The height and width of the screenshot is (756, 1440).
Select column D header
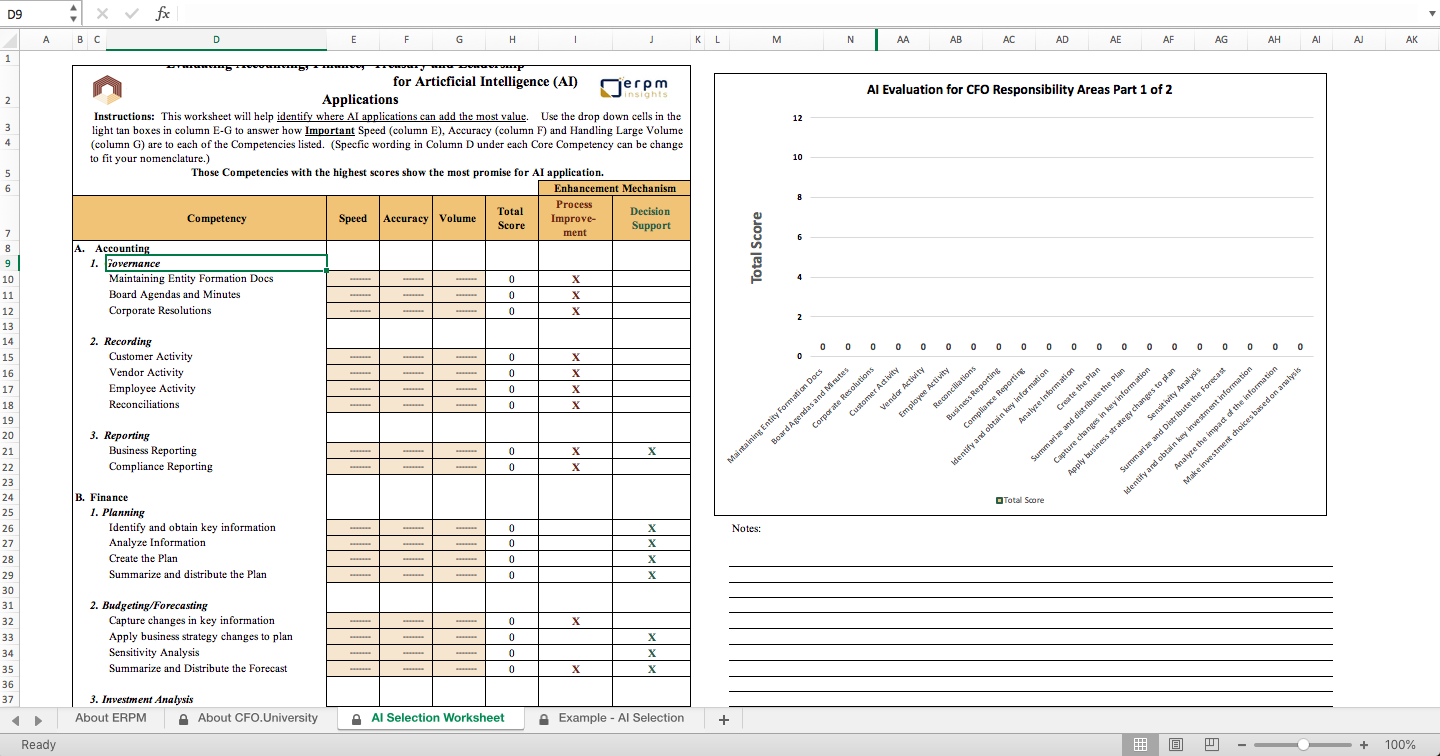pos(216,39)
